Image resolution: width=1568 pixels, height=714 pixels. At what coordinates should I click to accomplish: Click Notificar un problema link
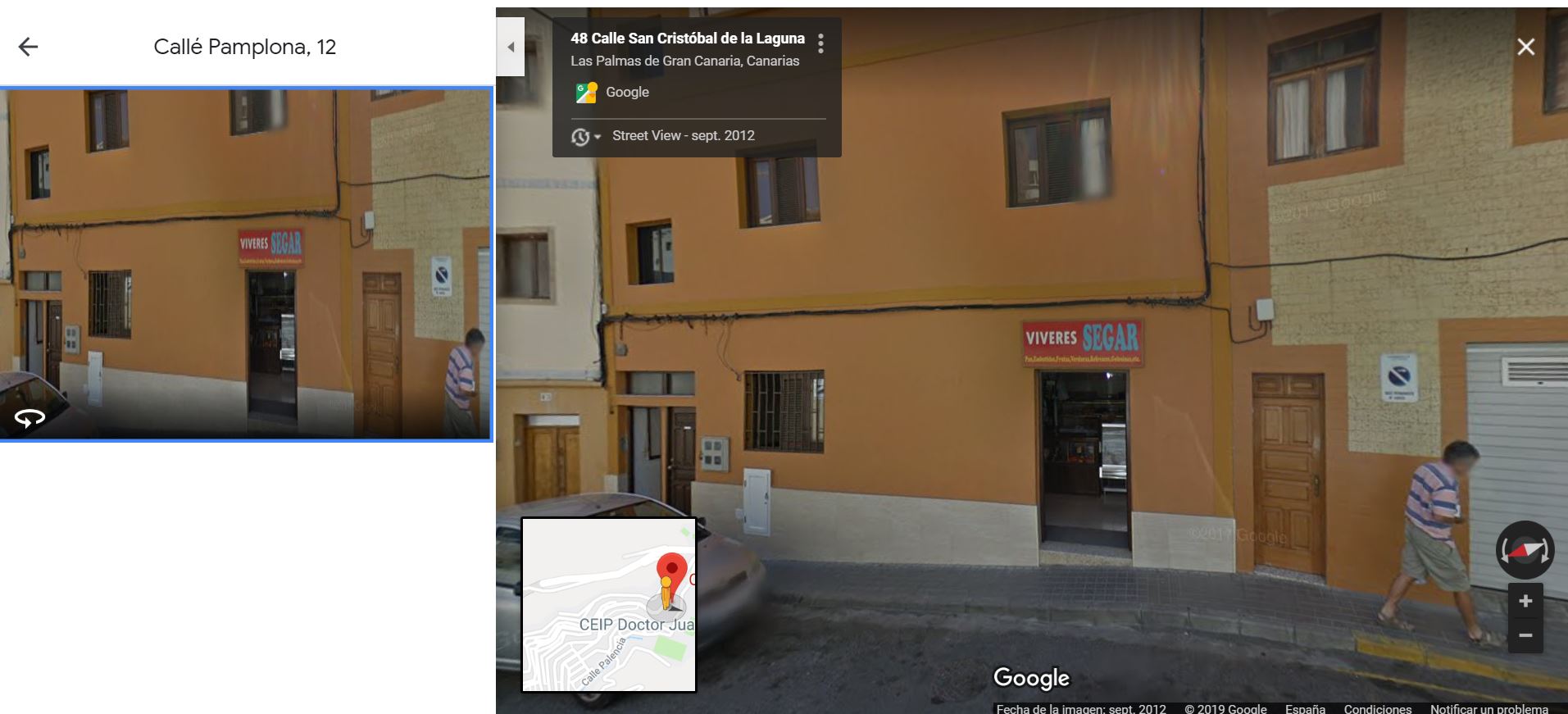click(1489, 708)
